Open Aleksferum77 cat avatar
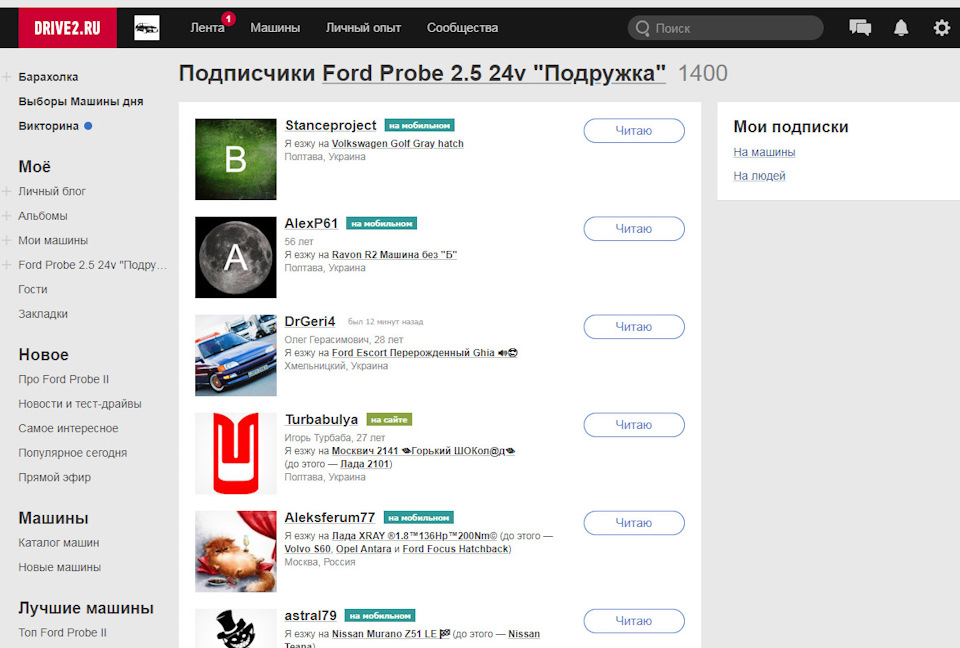Screen dimensions: 960x648 coord(236,551)
